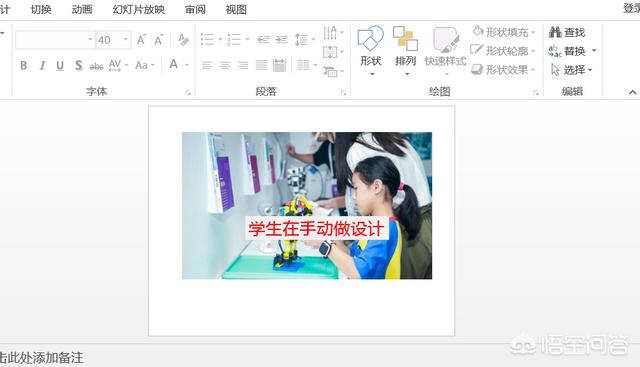Open 形状轮廓 shape outline options
Screen dimensions: 640x367
tap(502, 51)
